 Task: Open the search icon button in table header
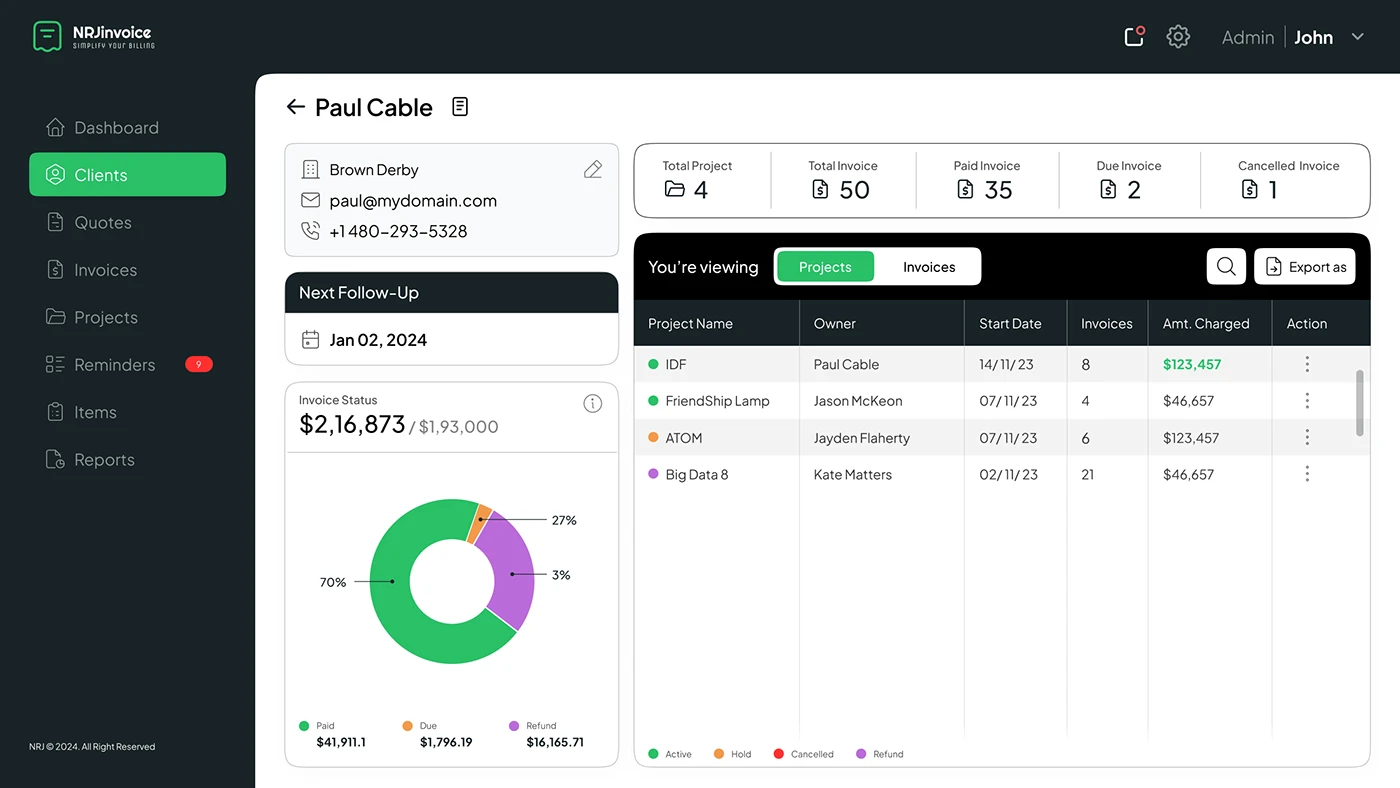coord(1226,267)
